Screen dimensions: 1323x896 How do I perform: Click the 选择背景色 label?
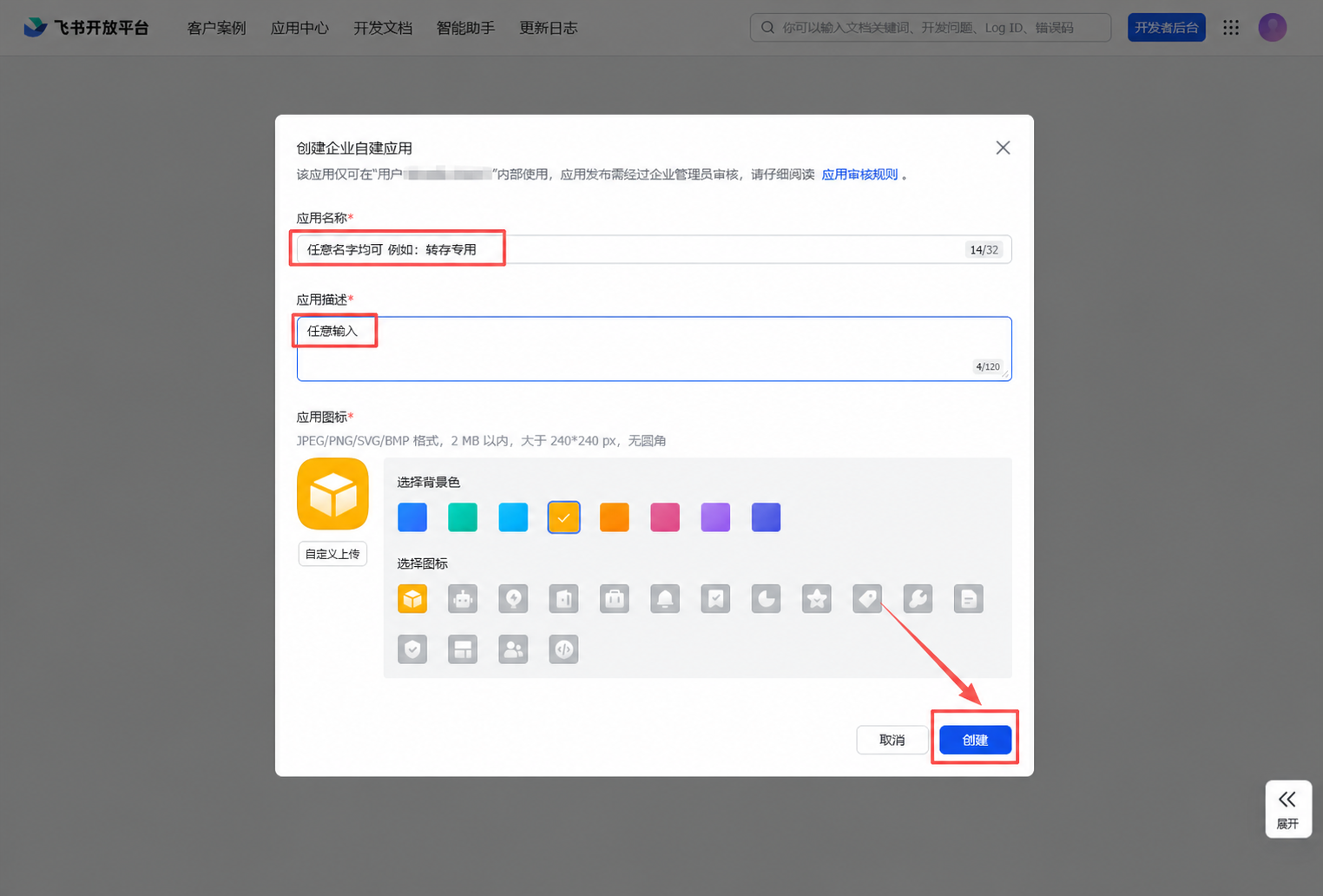[429, 482]
